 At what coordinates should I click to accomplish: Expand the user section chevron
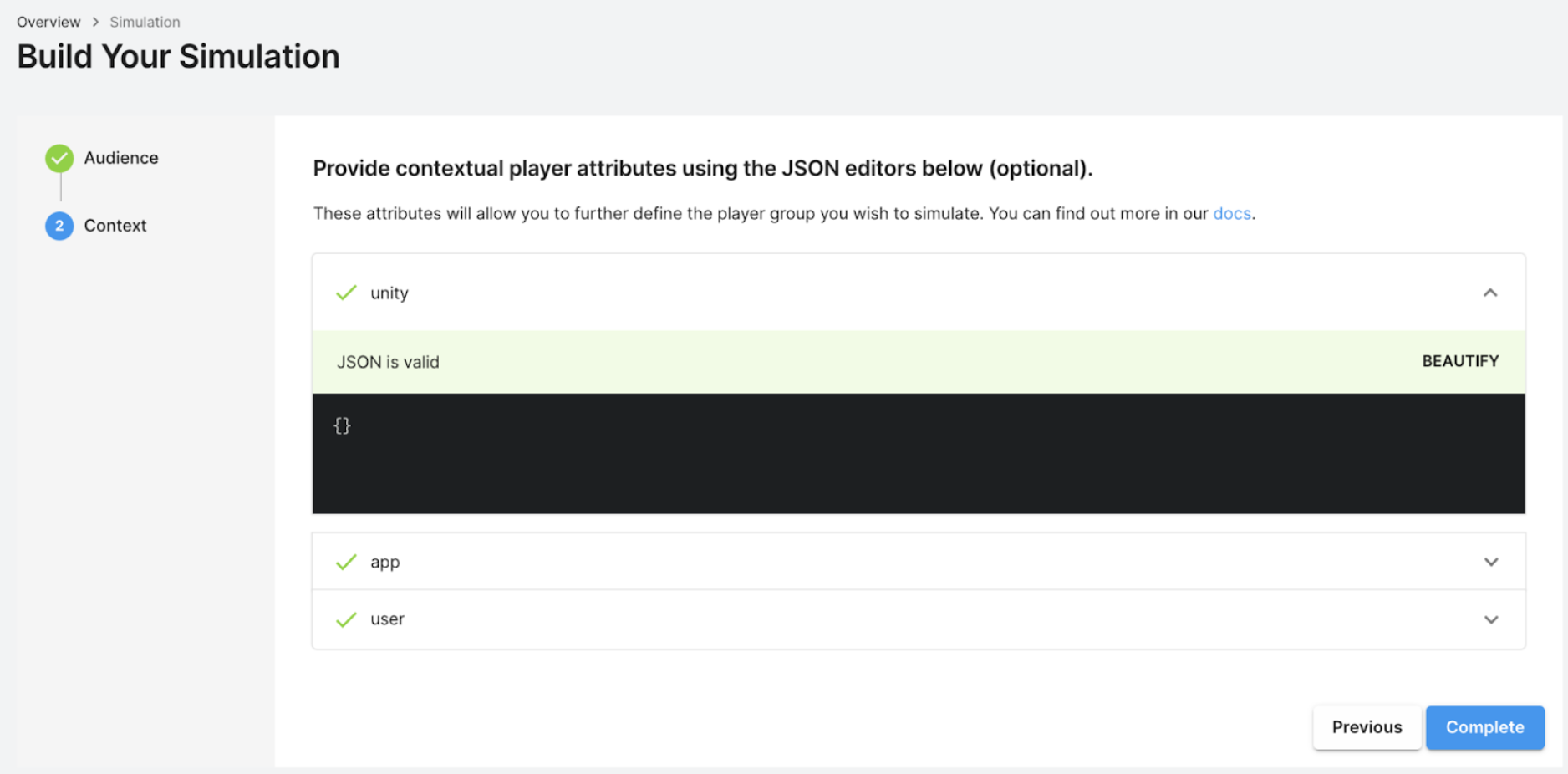[x=1491, y=619]
